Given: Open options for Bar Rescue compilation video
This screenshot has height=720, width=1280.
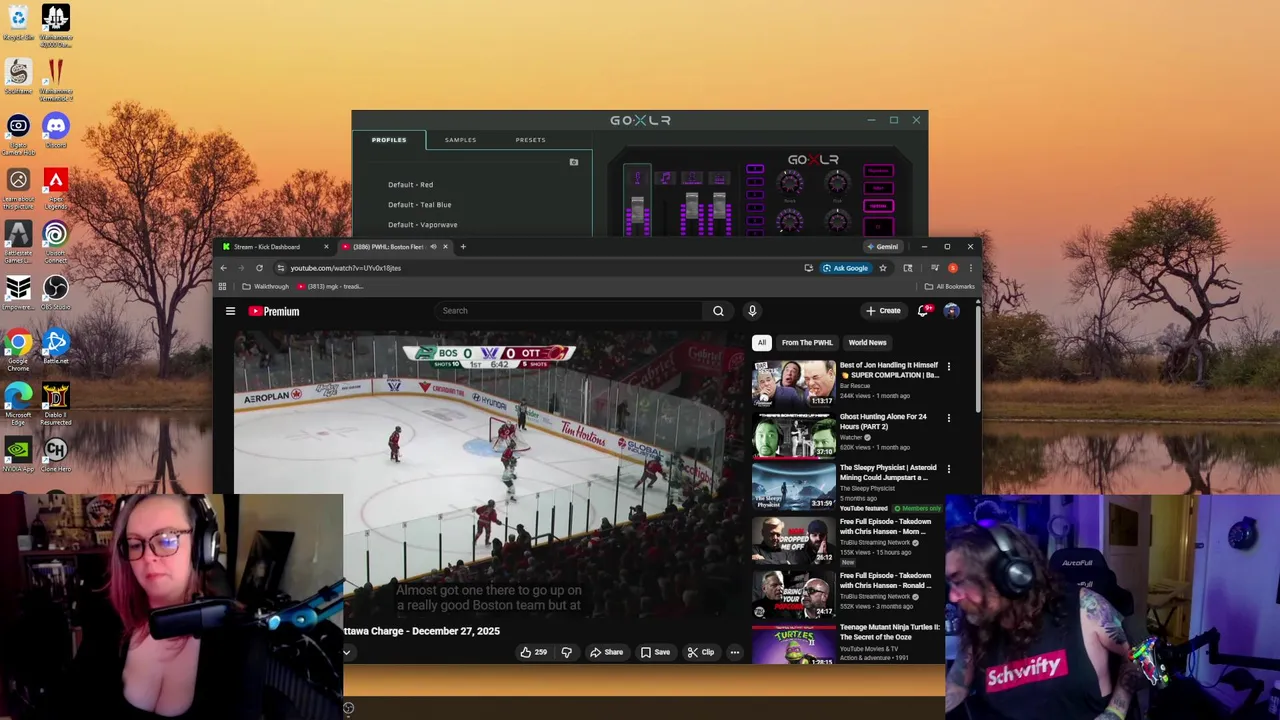Looking at the screenshot, I should [x=948, y=366].
